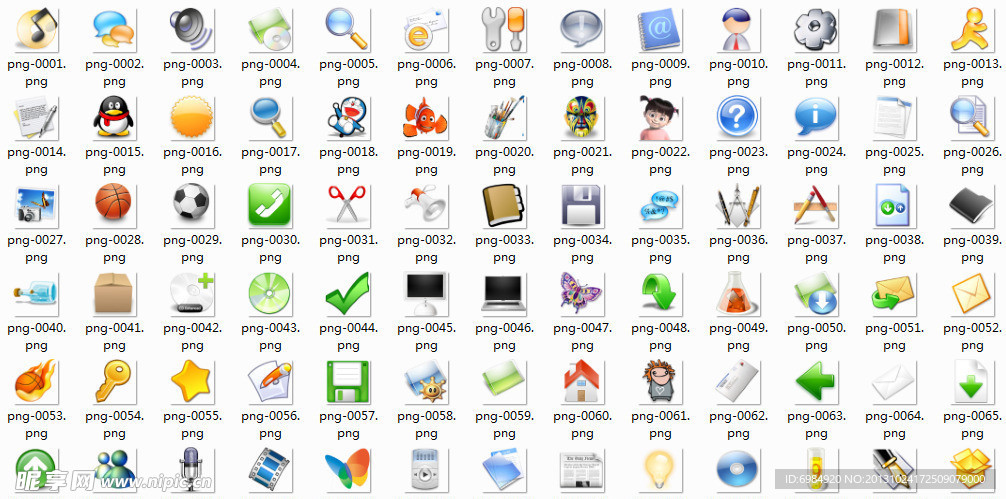Click the blue question mark icon png-0023

tap(738, 117)
